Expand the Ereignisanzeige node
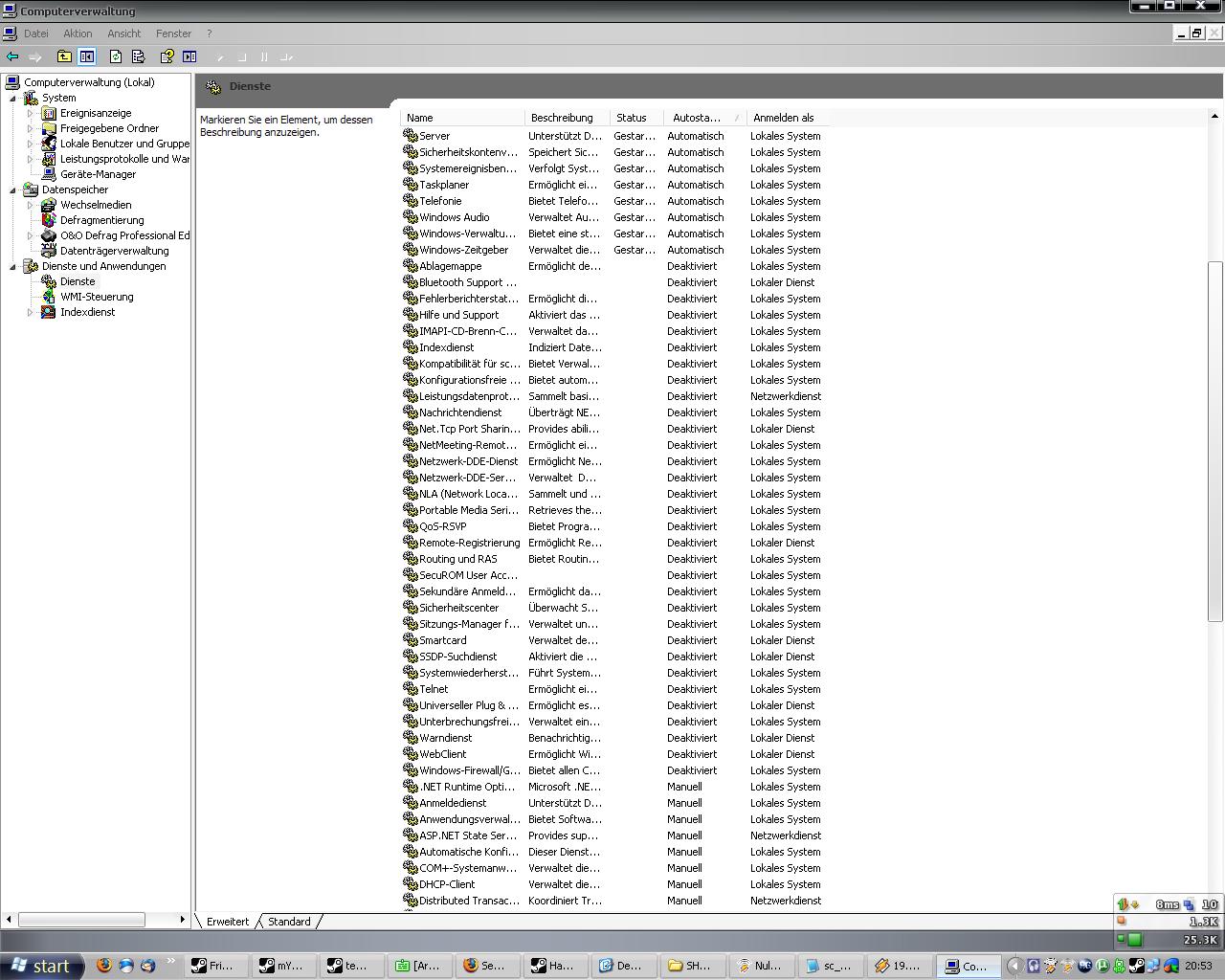This screenshot has width=1225, height=980. 30,113
